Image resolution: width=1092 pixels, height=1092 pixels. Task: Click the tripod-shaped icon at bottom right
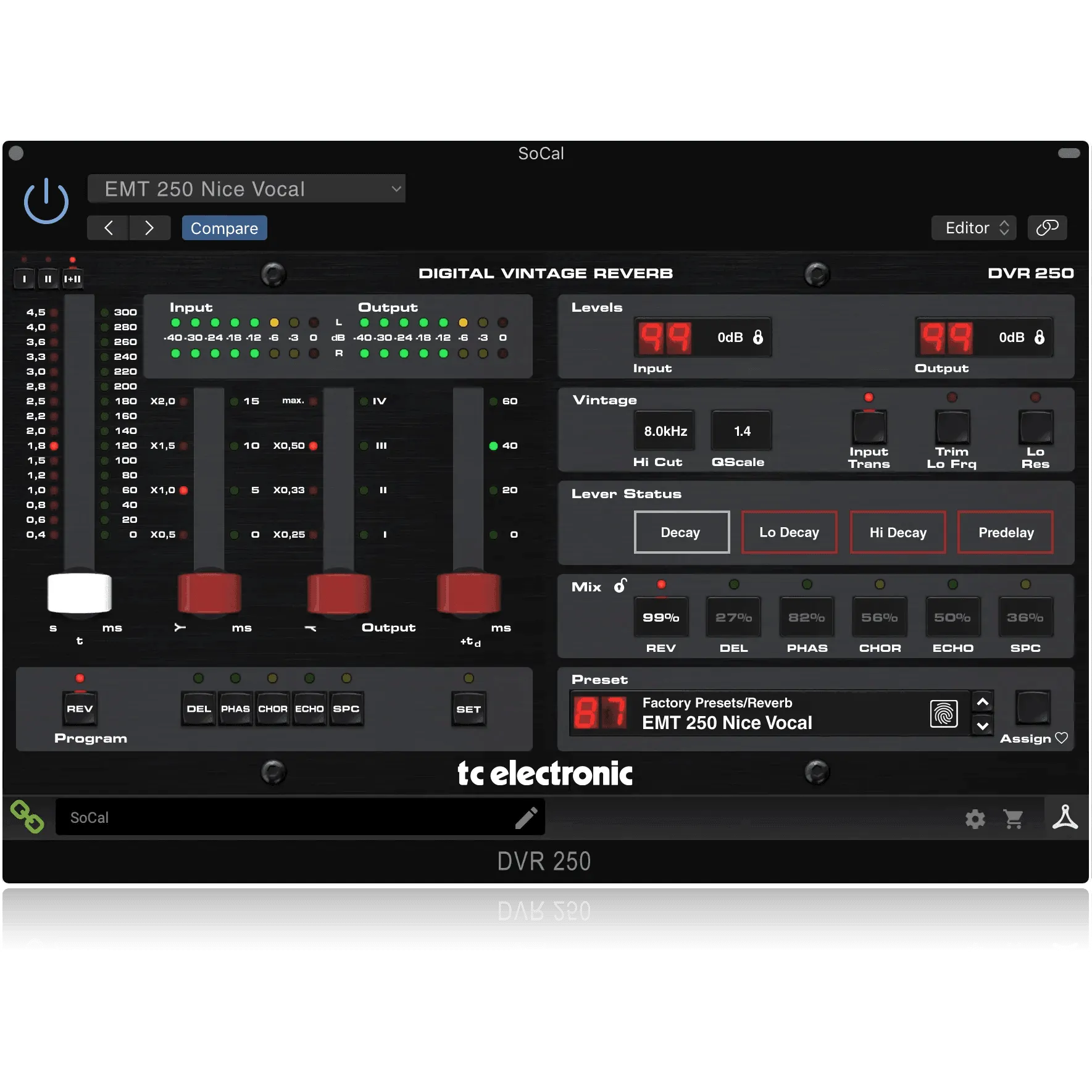pyautogui.click(x=1065, y=817)
